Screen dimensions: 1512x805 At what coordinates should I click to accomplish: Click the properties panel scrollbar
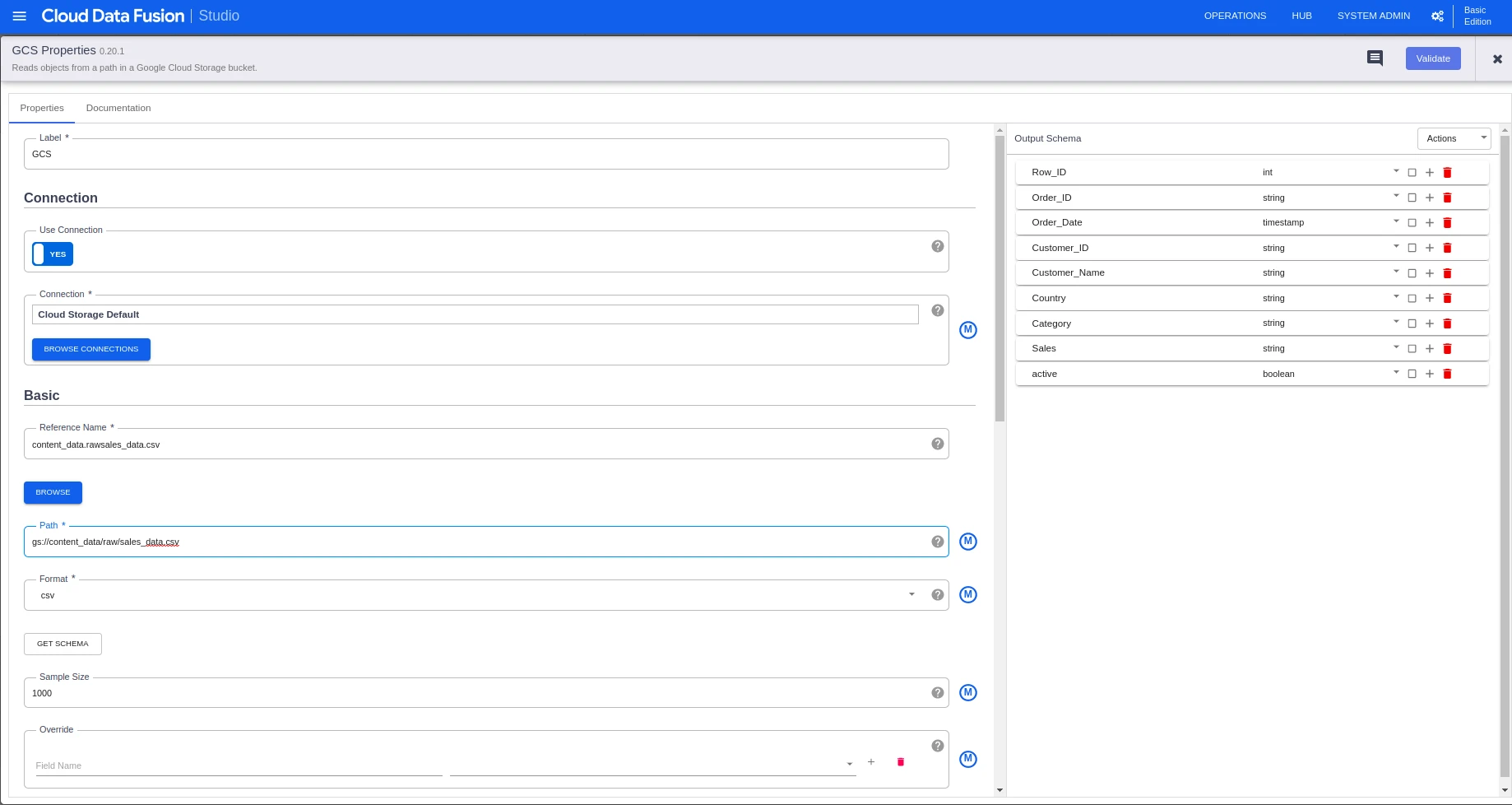999,278
